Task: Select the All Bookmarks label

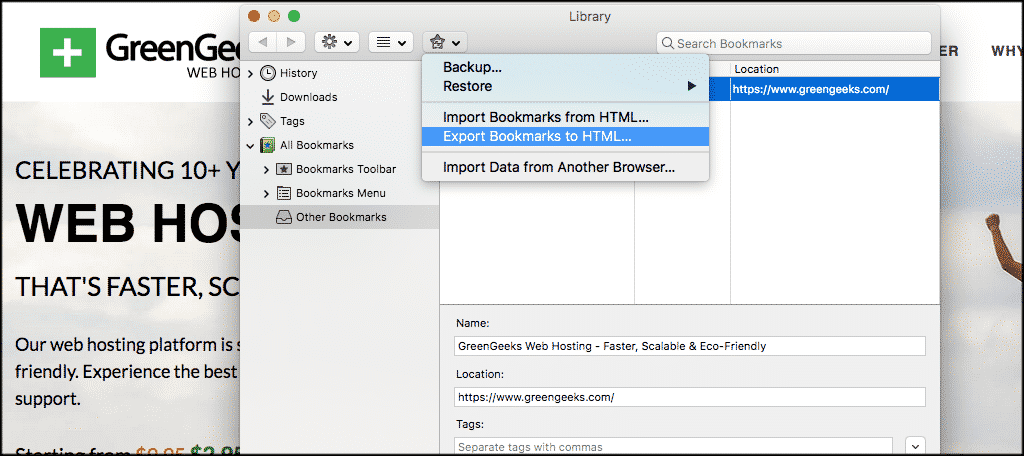Action: [x=317, y=145]
